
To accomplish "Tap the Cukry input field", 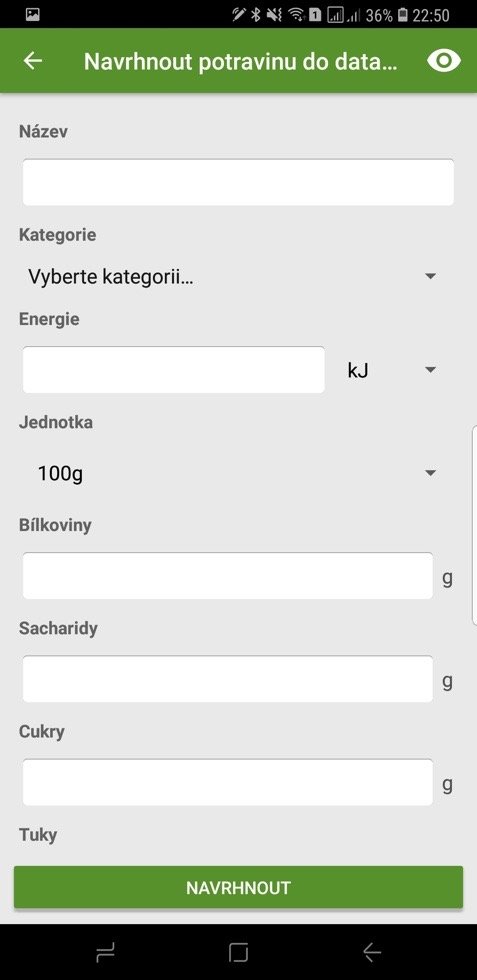I will pyautogui.click(x=228, y=782).
